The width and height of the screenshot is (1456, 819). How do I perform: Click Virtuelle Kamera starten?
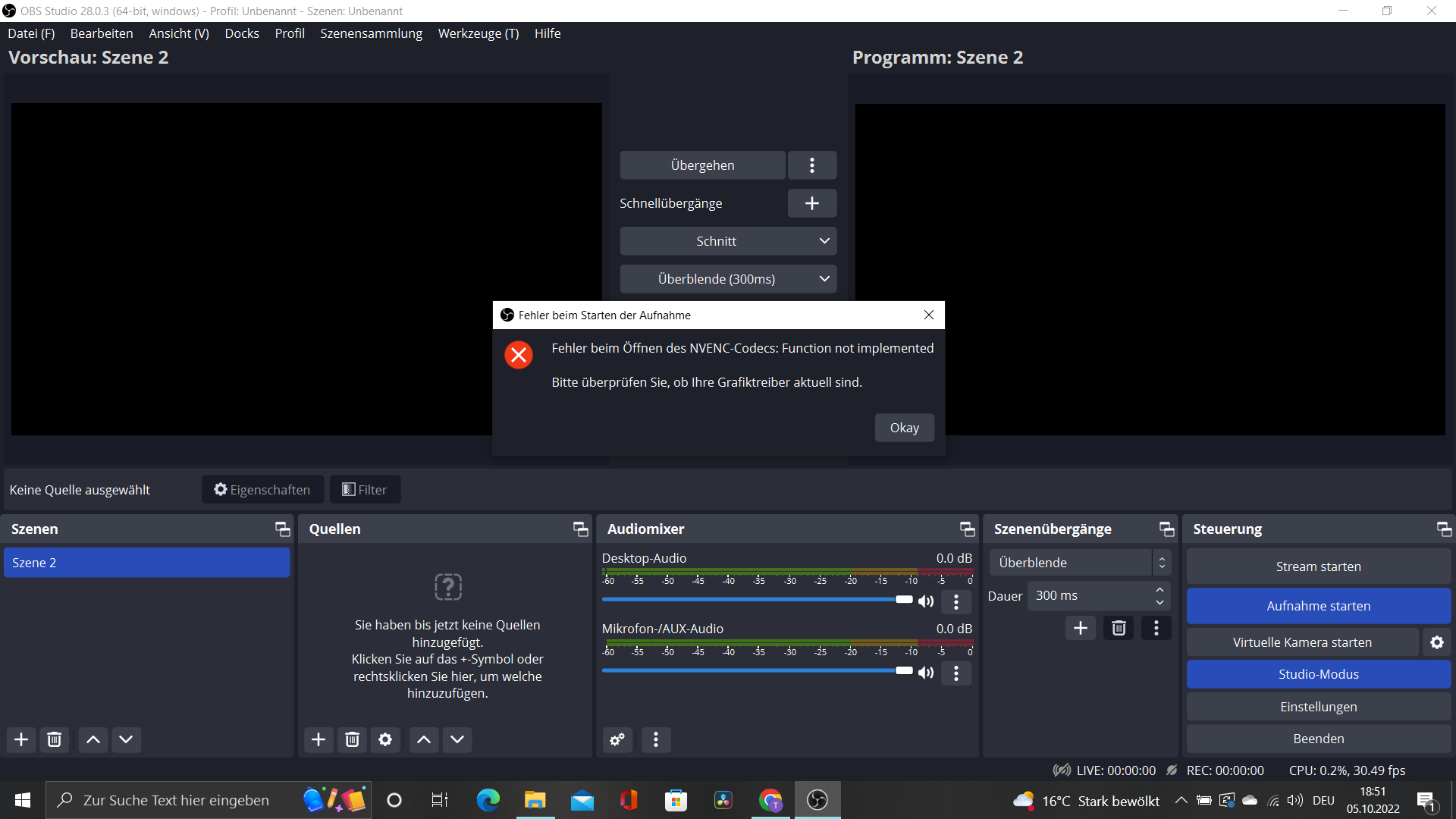pyautogui.click(x=1302, y=642)
